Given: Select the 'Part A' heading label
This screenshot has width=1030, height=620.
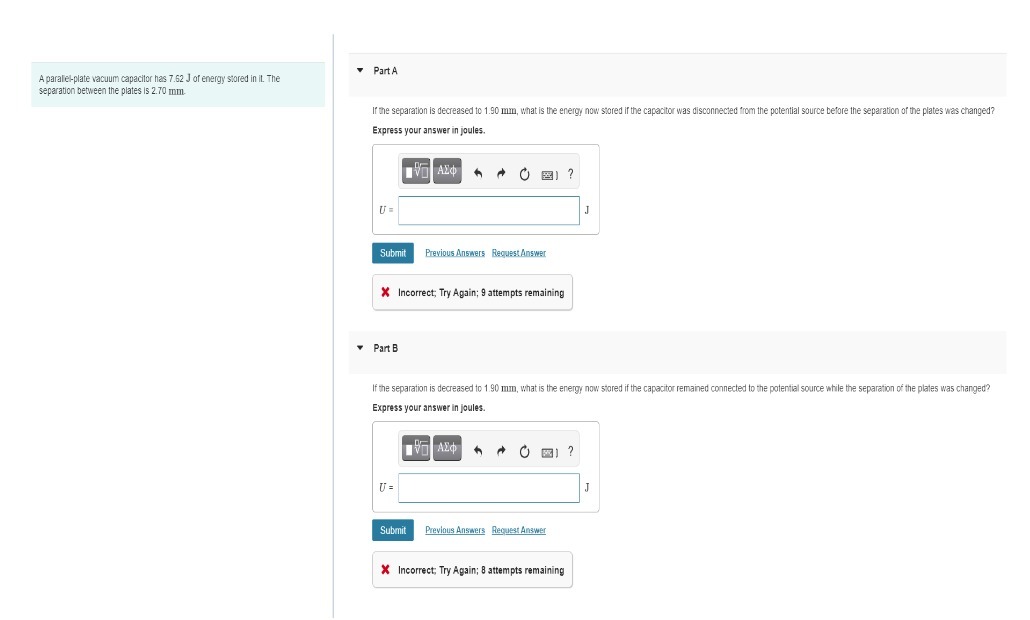Looking at the screenshot, I should (x=385, y=71).
